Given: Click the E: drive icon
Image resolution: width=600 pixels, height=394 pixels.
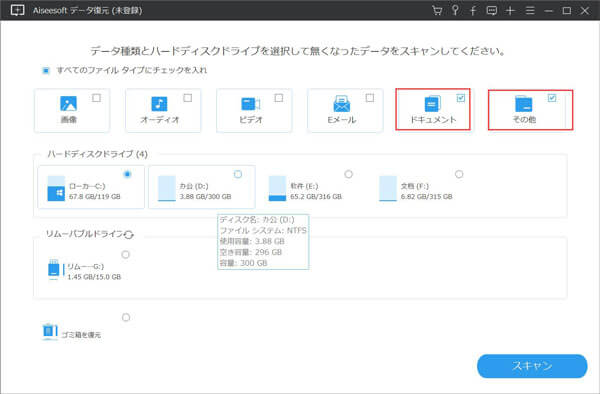Looking at the screenshot, I should (277, 188).
